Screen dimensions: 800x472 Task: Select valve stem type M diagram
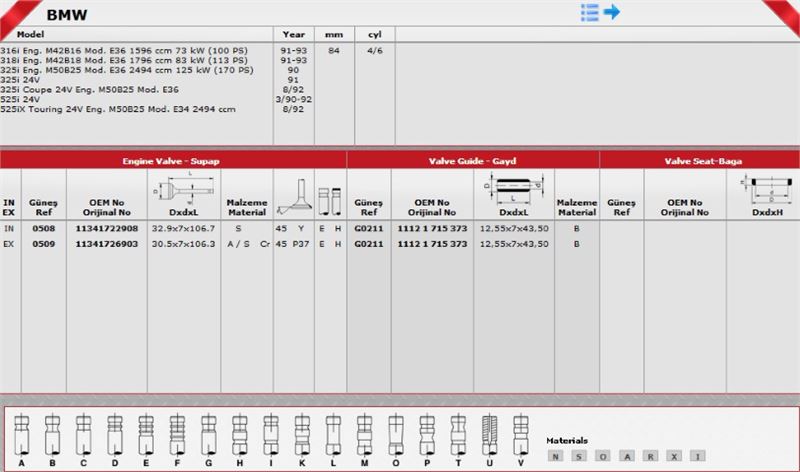point(364,435)
